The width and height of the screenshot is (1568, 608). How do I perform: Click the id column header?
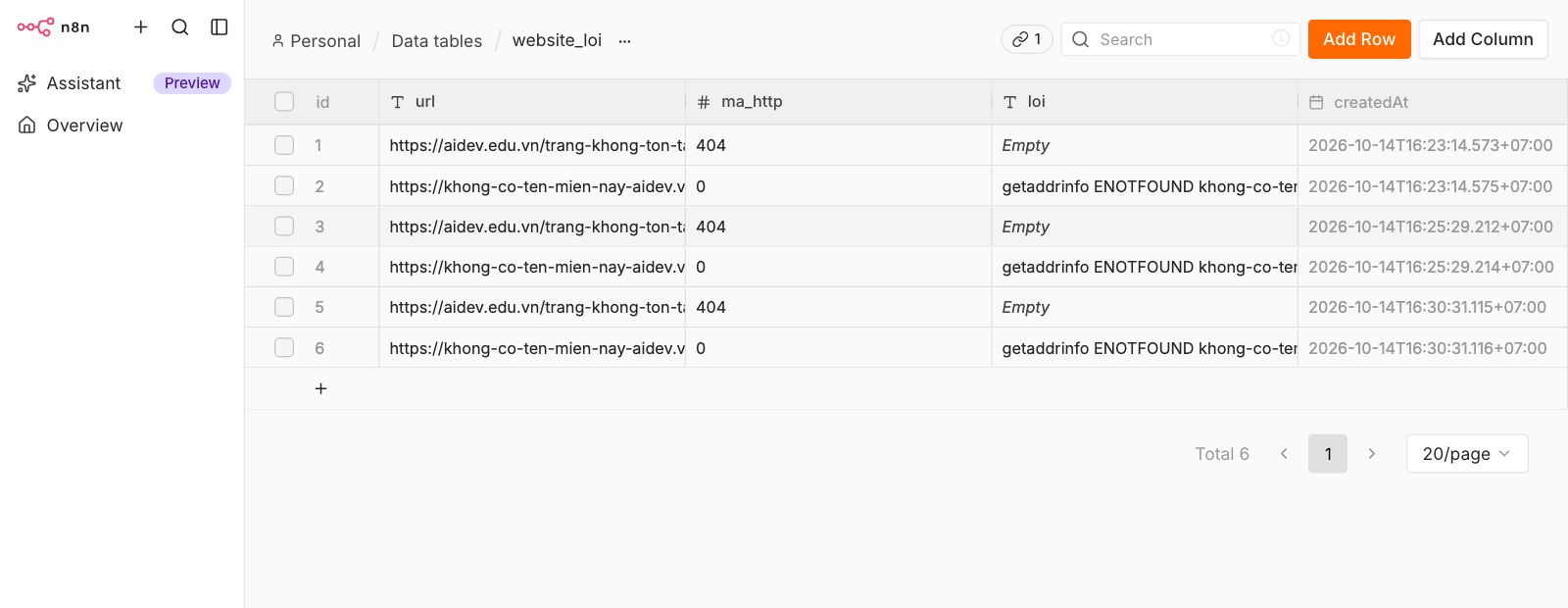coord(322,102)
